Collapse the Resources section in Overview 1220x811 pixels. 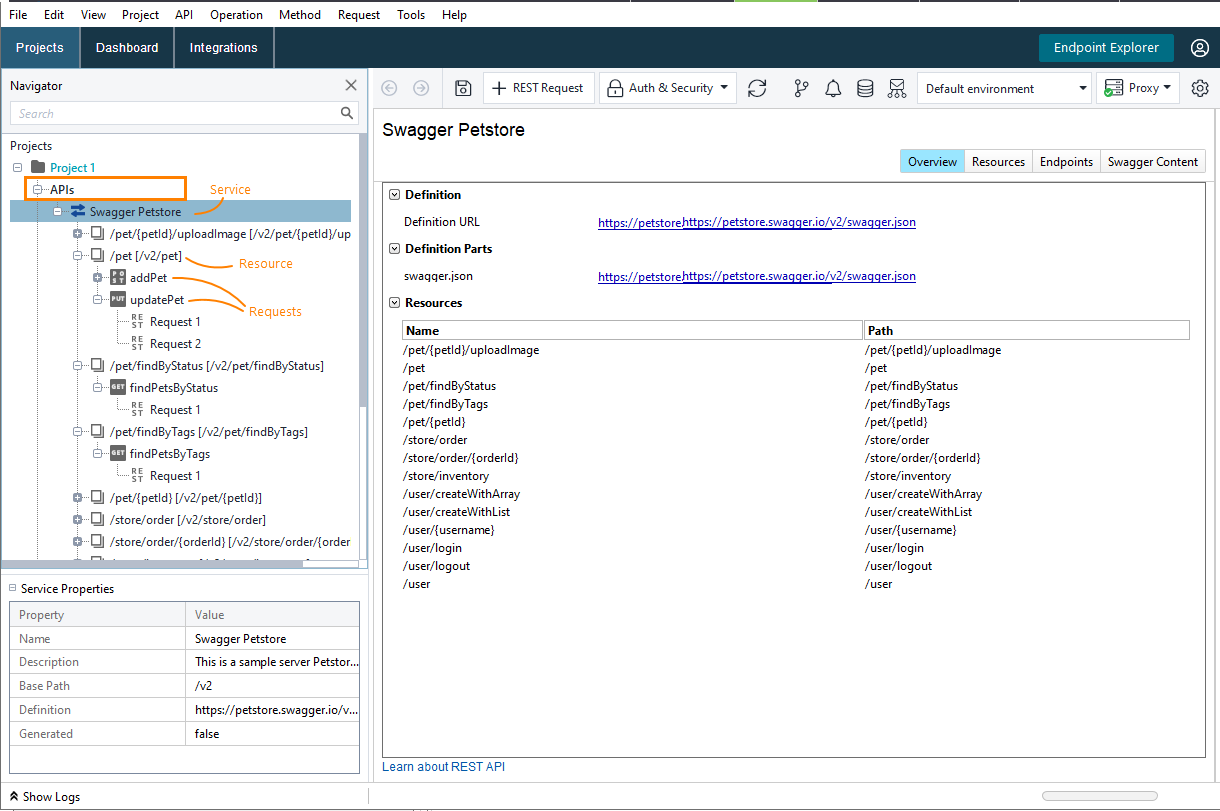click(394, 303)
